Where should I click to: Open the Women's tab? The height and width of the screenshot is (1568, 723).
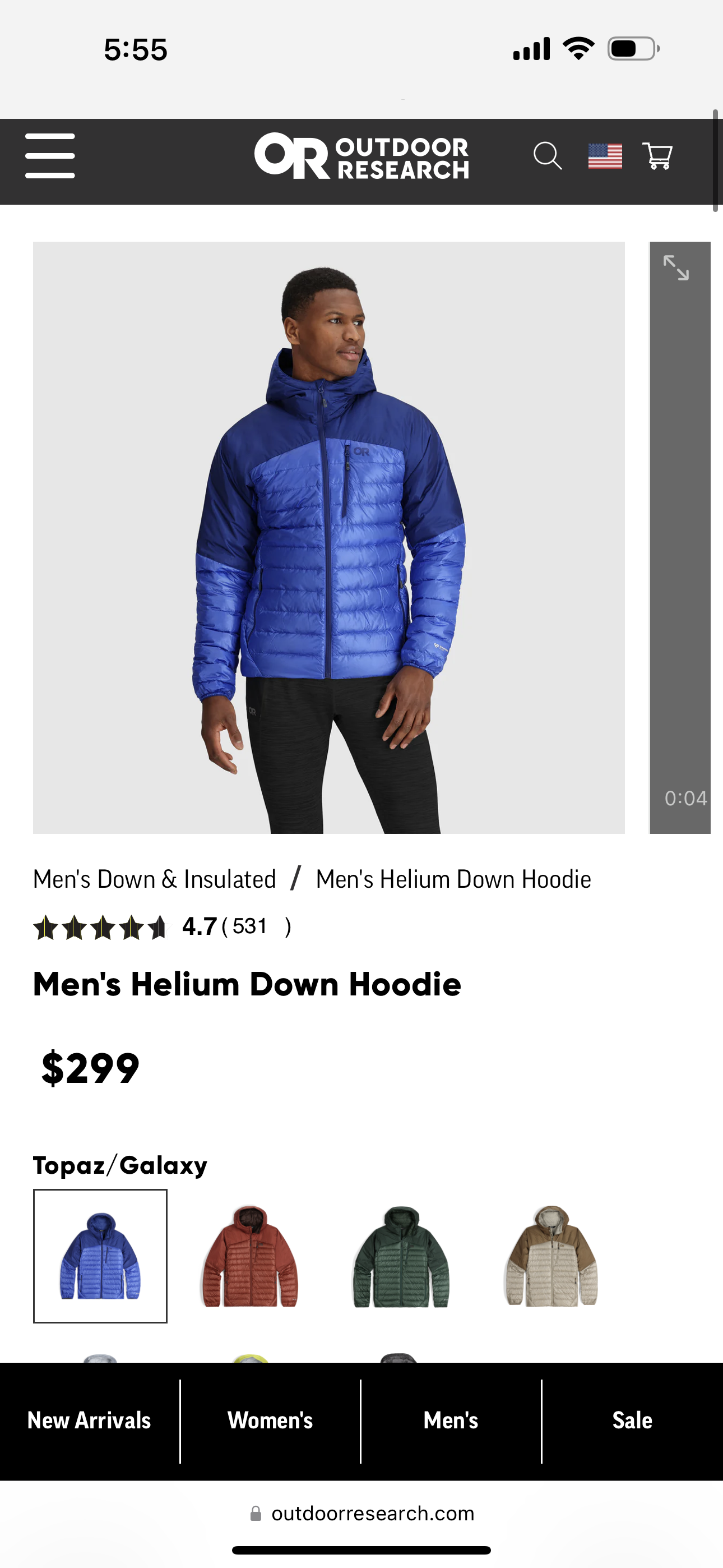coord(270,1421)
